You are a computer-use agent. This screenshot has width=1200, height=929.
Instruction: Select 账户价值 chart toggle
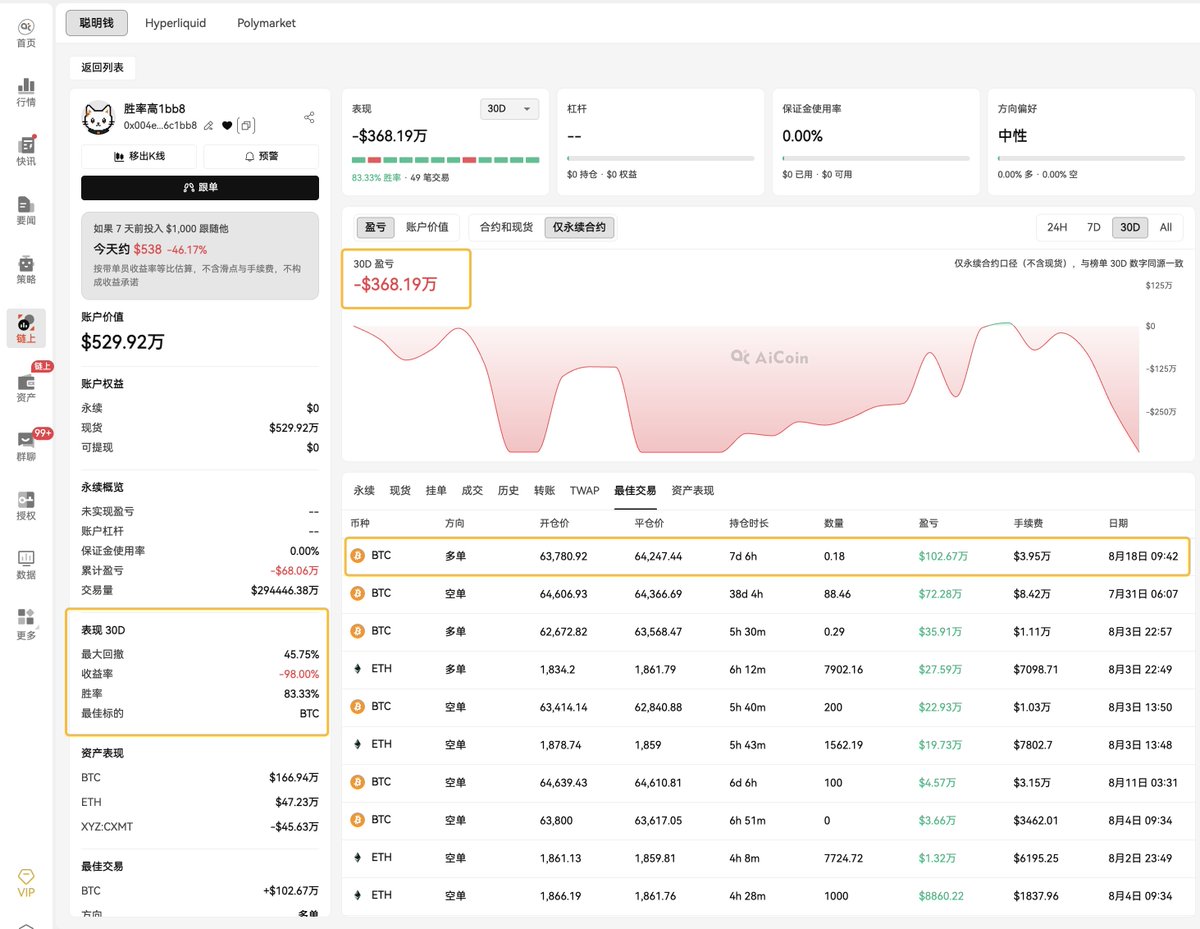pyautogui.click(x=427, y=227)
